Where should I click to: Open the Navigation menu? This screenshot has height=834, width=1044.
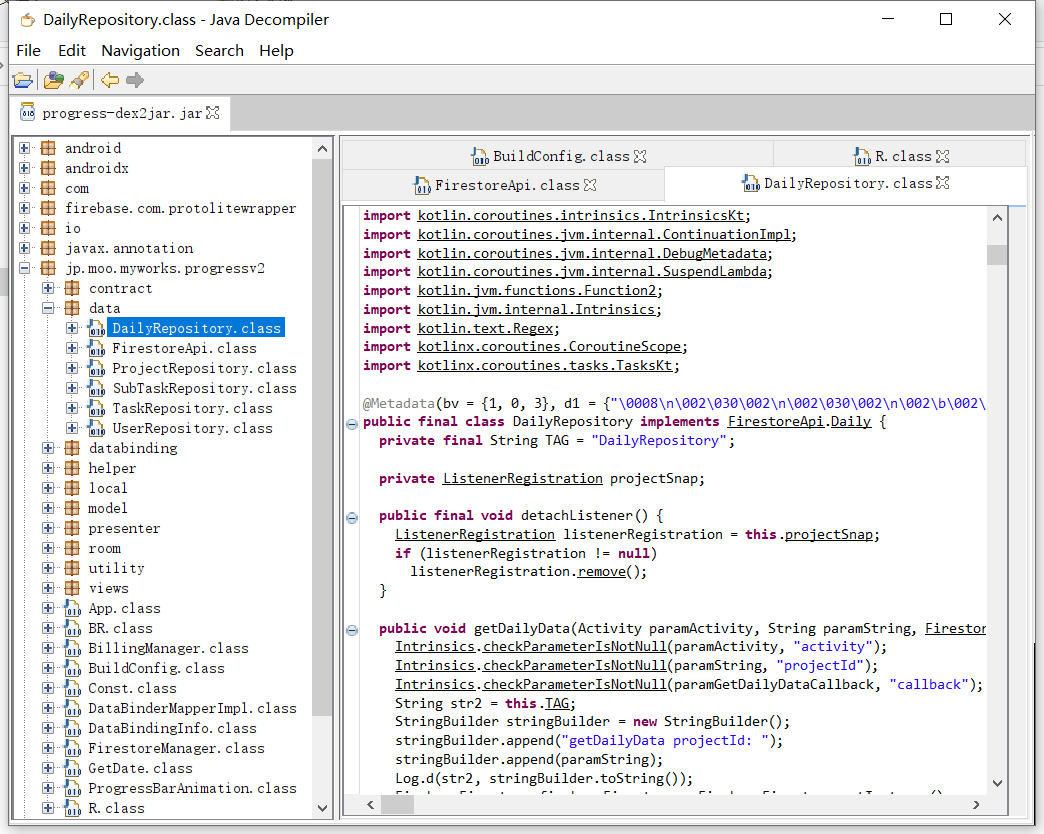[x=140, y=51]
